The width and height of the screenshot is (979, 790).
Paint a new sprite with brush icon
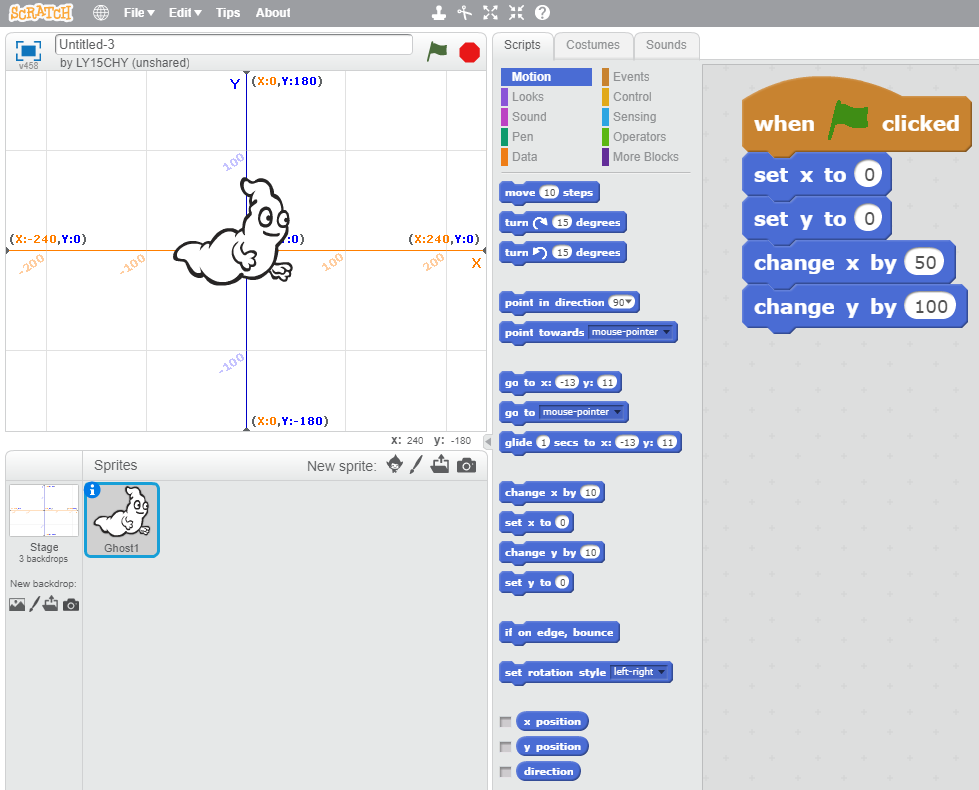417,465
